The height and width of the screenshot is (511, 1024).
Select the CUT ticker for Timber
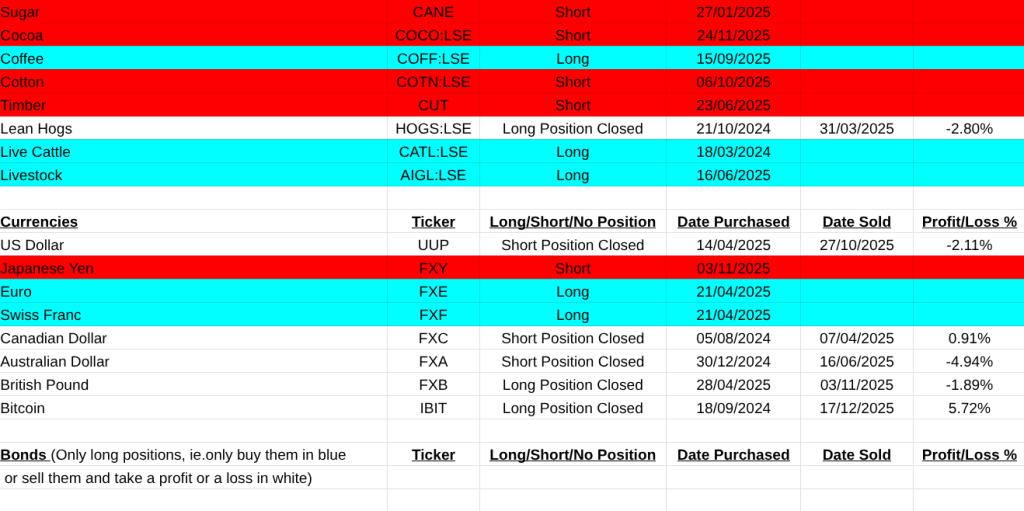[433, 105]
